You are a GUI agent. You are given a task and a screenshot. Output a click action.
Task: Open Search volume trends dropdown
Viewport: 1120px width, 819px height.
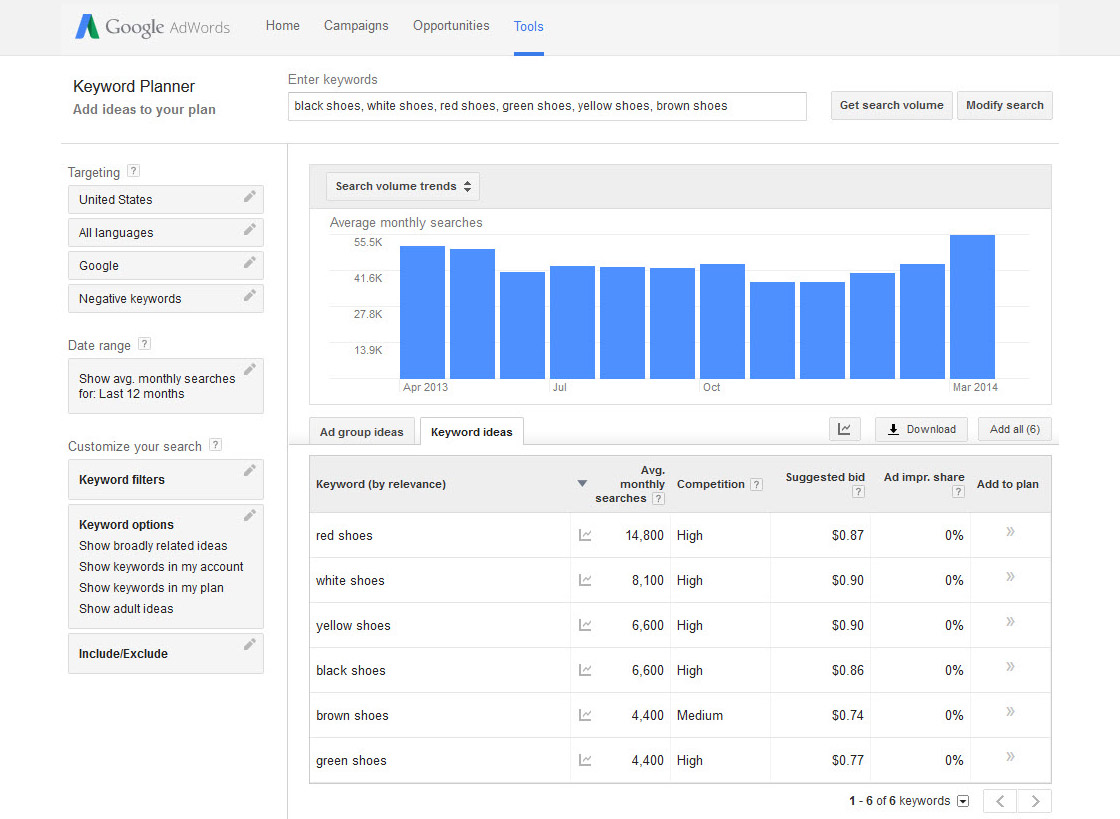click(403, 186)
